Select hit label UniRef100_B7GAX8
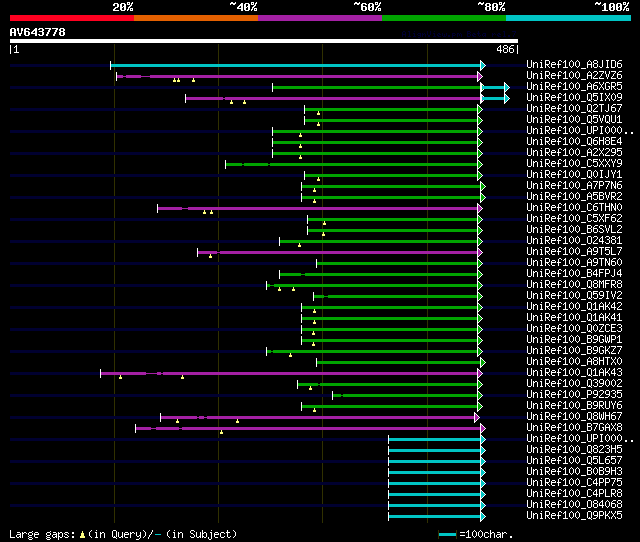Screen dimensions: 640x542 coord(574,428)
